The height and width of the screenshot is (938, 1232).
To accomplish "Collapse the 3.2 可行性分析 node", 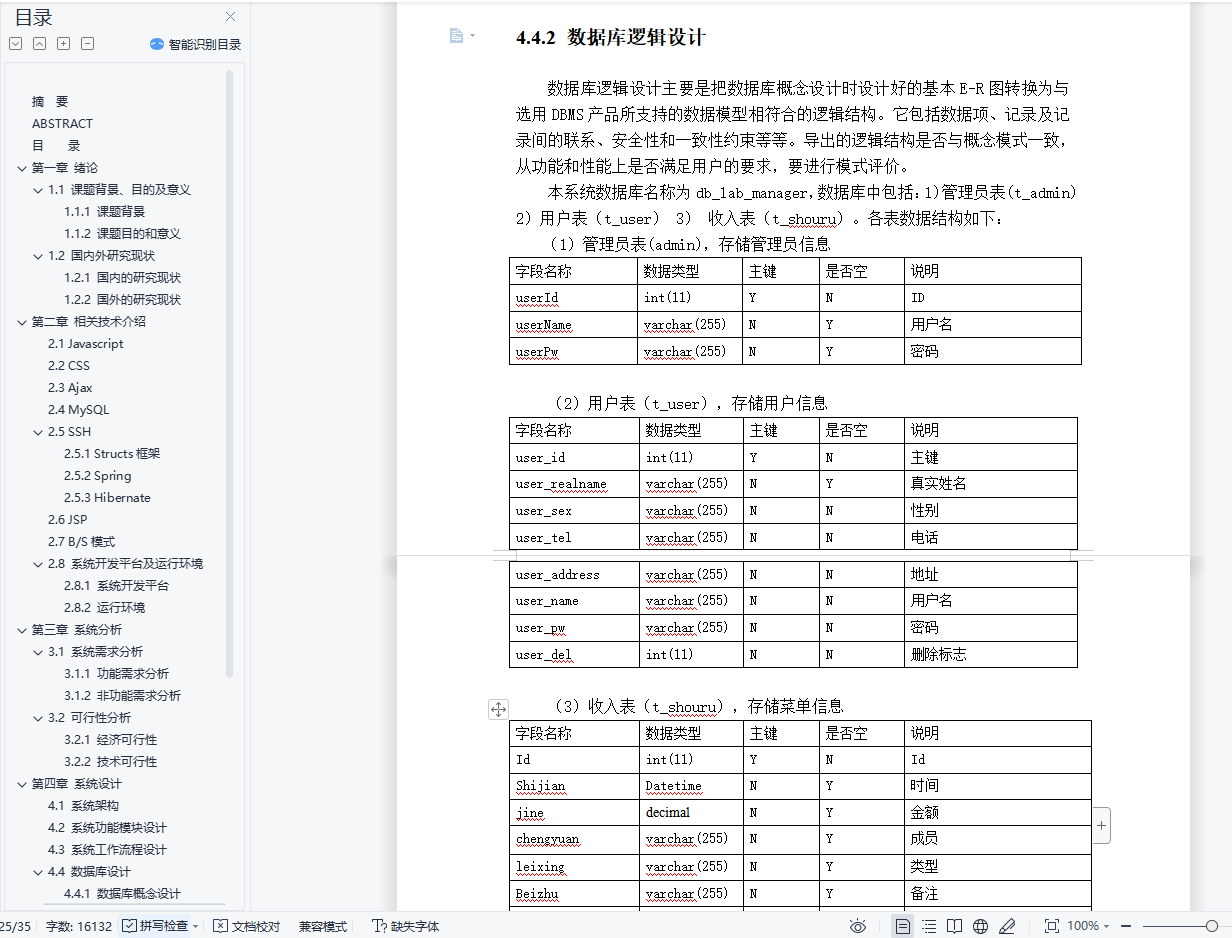I will [38, 718].
